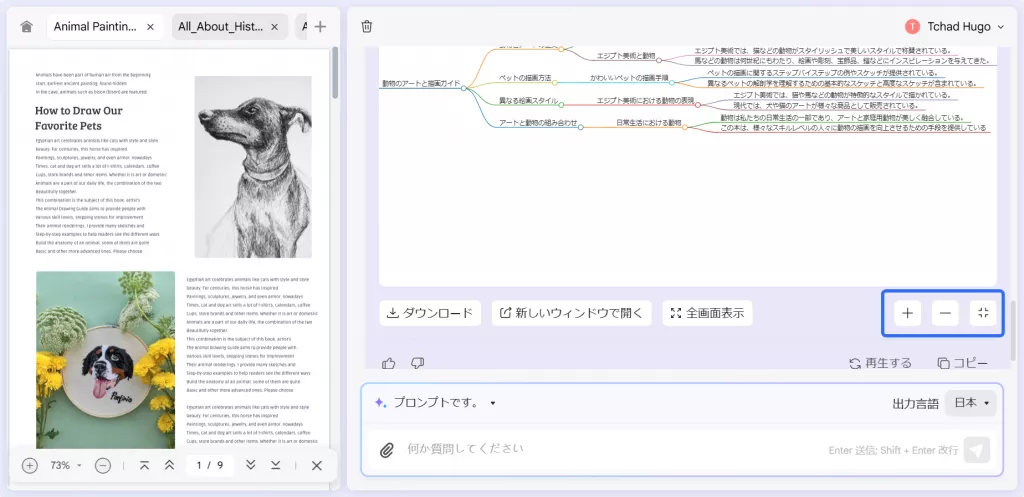This screenshot has width=1024, height=497.
Task: Select mind map node 異なる絵画スタイル
Action: [x=528, y=101]
